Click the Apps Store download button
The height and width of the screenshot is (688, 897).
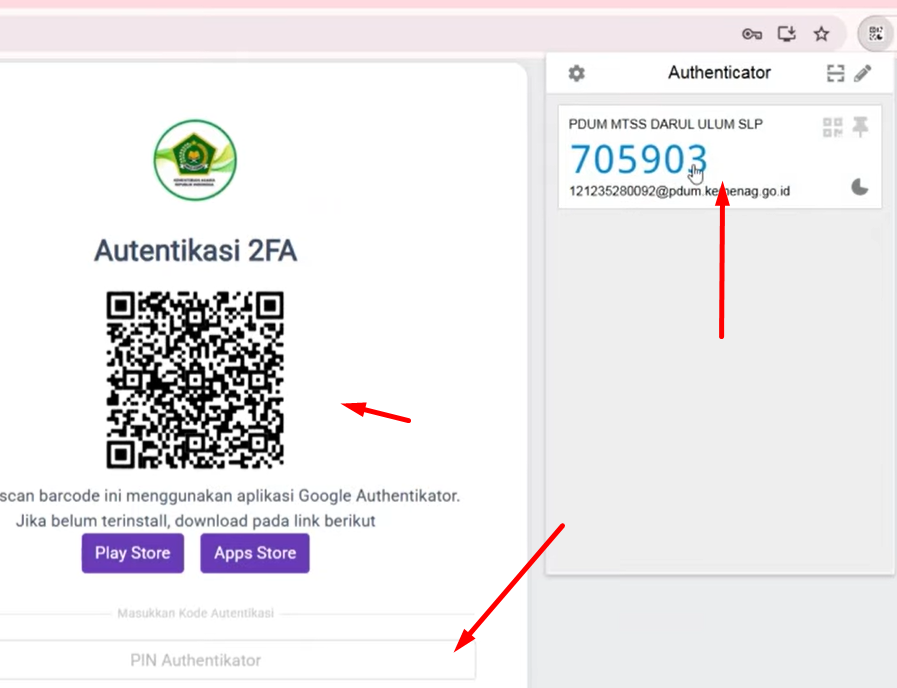(x=254, y=553)
